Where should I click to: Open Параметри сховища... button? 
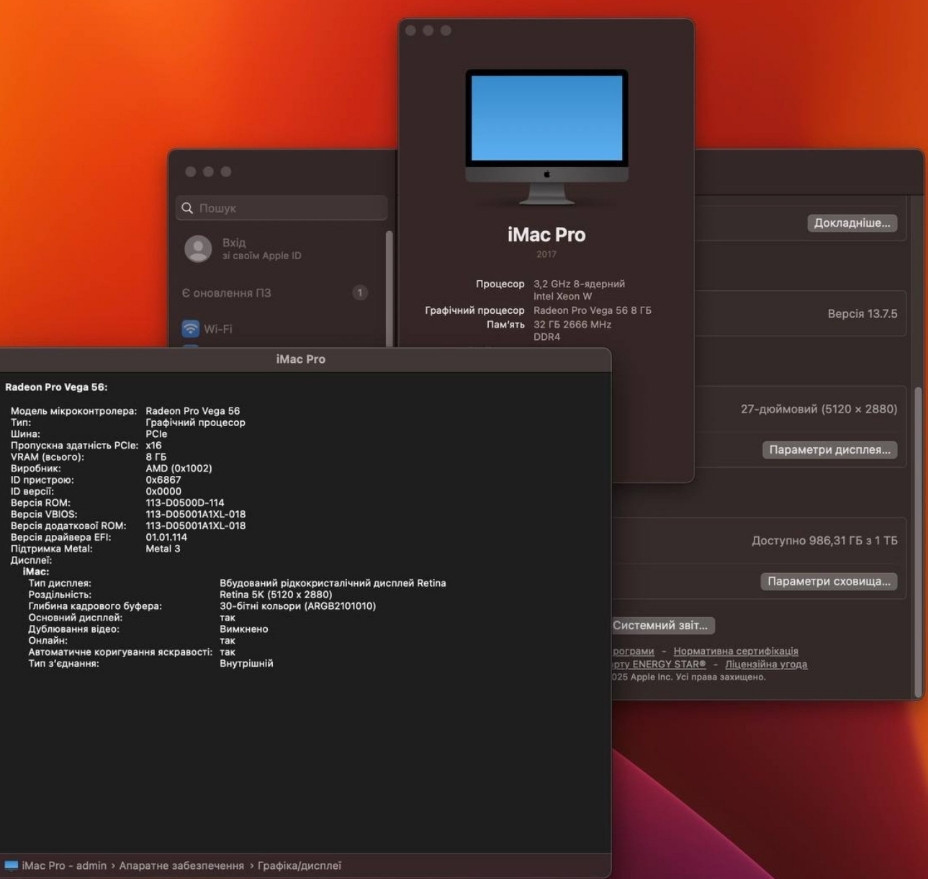coord(829,581)
